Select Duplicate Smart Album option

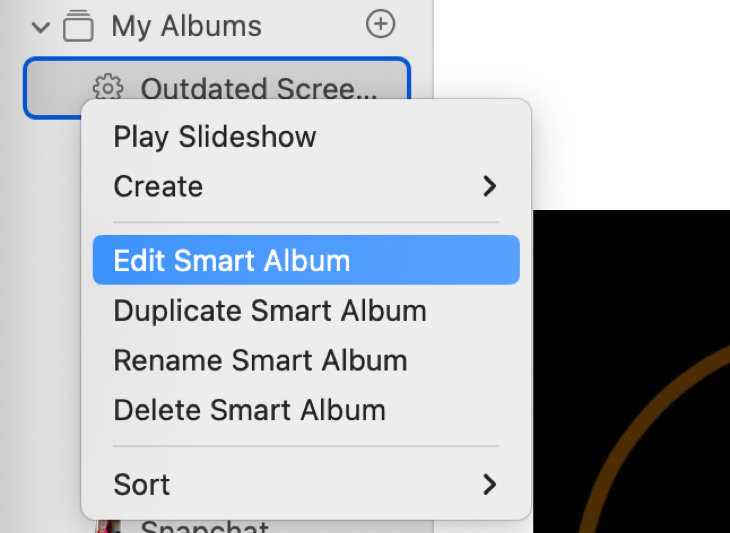[270, 310]
